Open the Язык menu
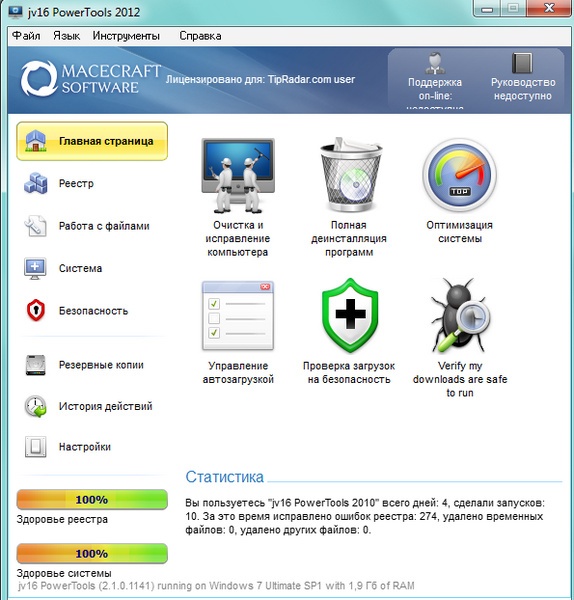Screen dimensions: 574x600 [x=67, y=36]
